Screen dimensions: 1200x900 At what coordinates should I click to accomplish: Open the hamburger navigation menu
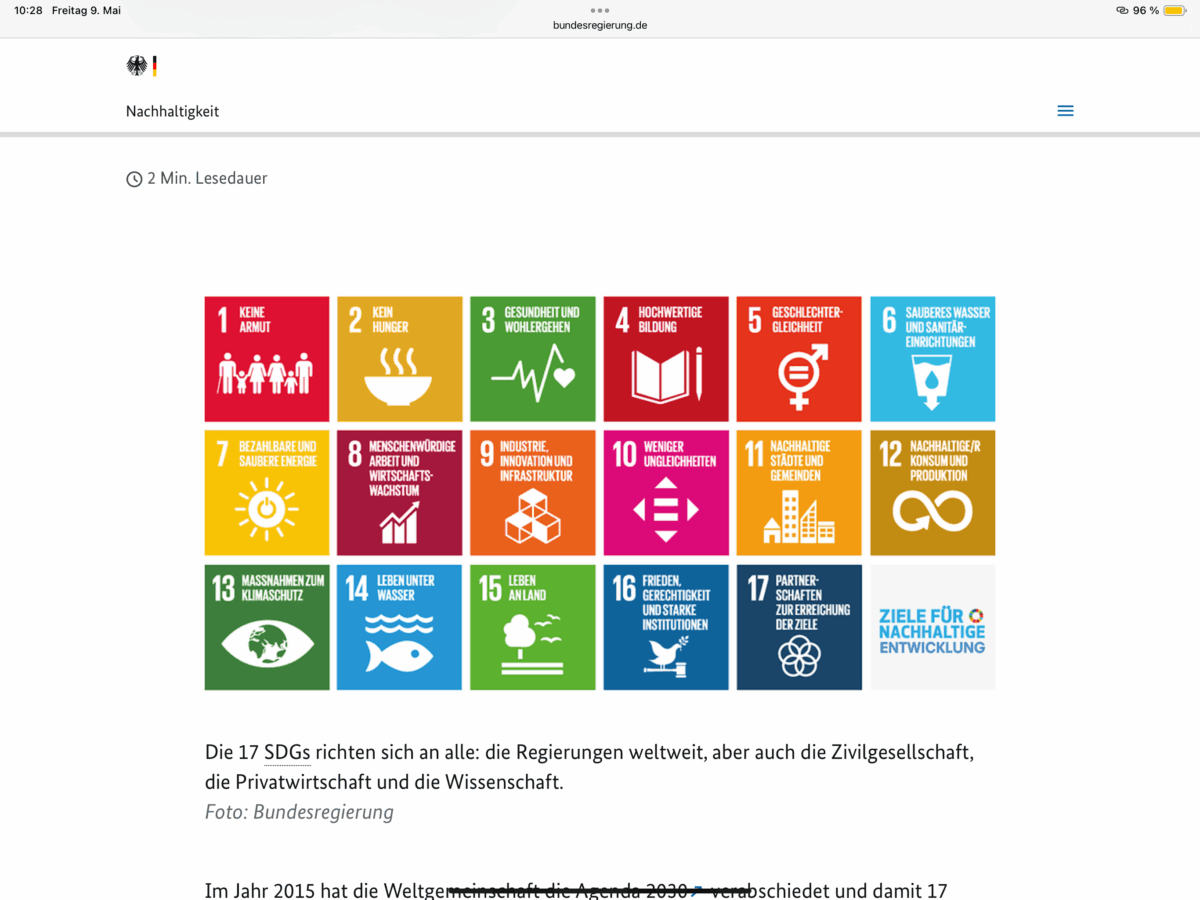pos(1065,111)
